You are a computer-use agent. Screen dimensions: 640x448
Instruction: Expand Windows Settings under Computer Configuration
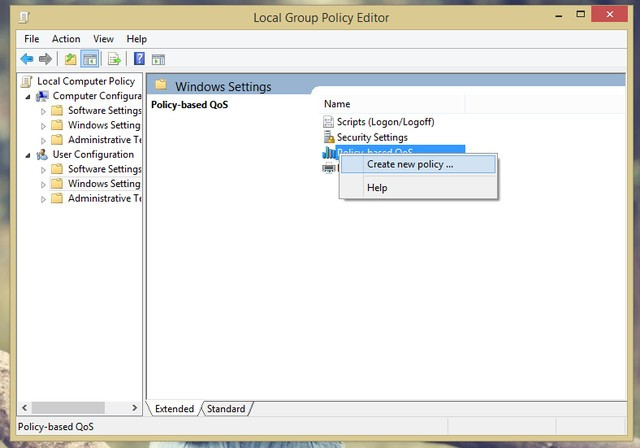click(x=43, y=126)
